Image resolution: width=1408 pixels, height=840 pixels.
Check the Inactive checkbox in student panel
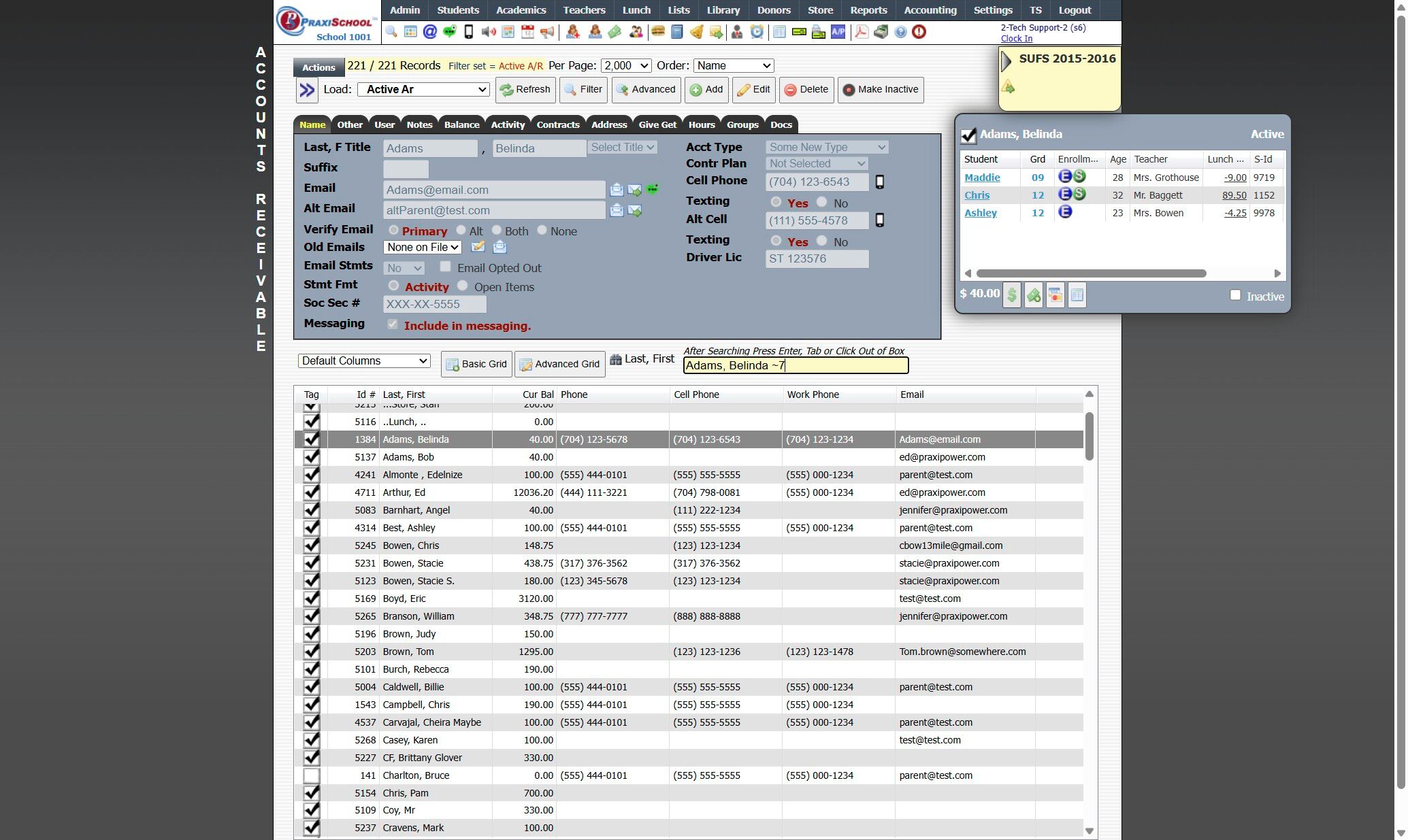pos(1235,295)
